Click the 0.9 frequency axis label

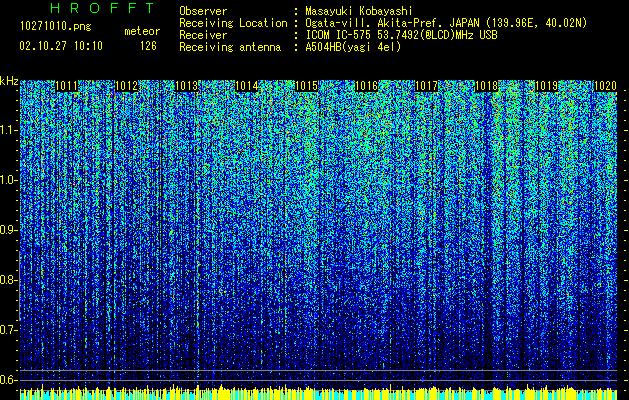coord(9,230)
